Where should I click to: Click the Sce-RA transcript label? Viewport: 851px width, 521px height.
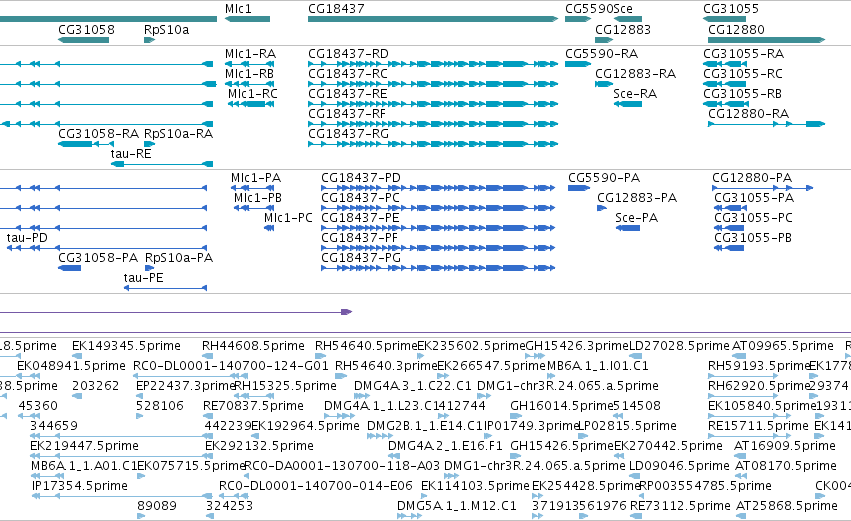pos(635,94)
